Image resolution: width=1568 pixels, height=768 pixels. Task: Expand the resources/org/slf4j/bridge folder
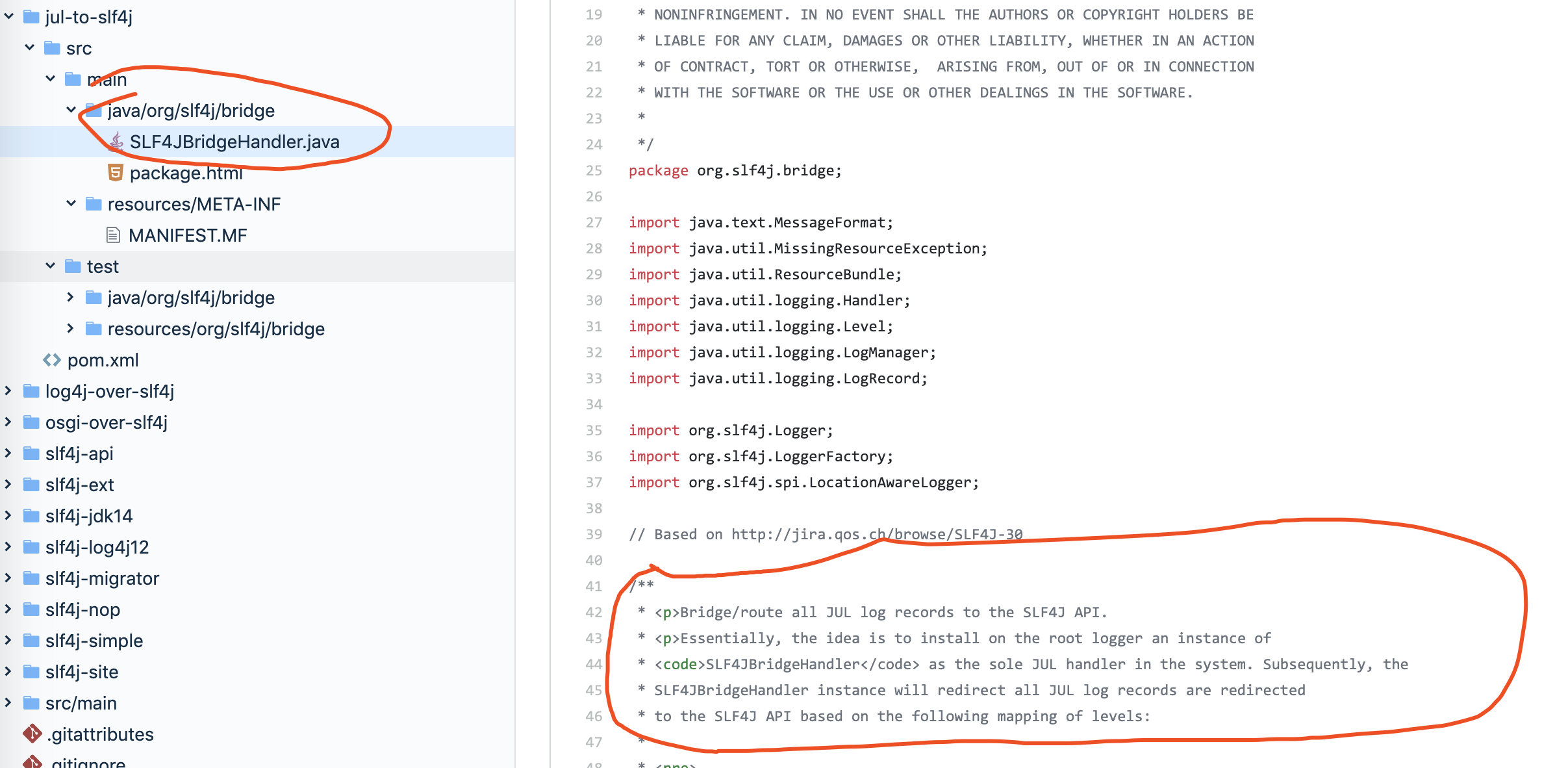pyautogui.click(x=71, y=328)
